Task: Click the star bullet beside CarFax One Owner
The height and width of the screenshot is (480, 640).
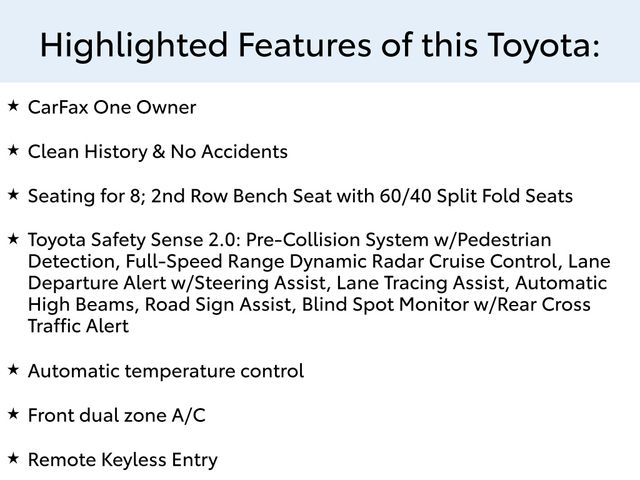Action: pos(13,105)
